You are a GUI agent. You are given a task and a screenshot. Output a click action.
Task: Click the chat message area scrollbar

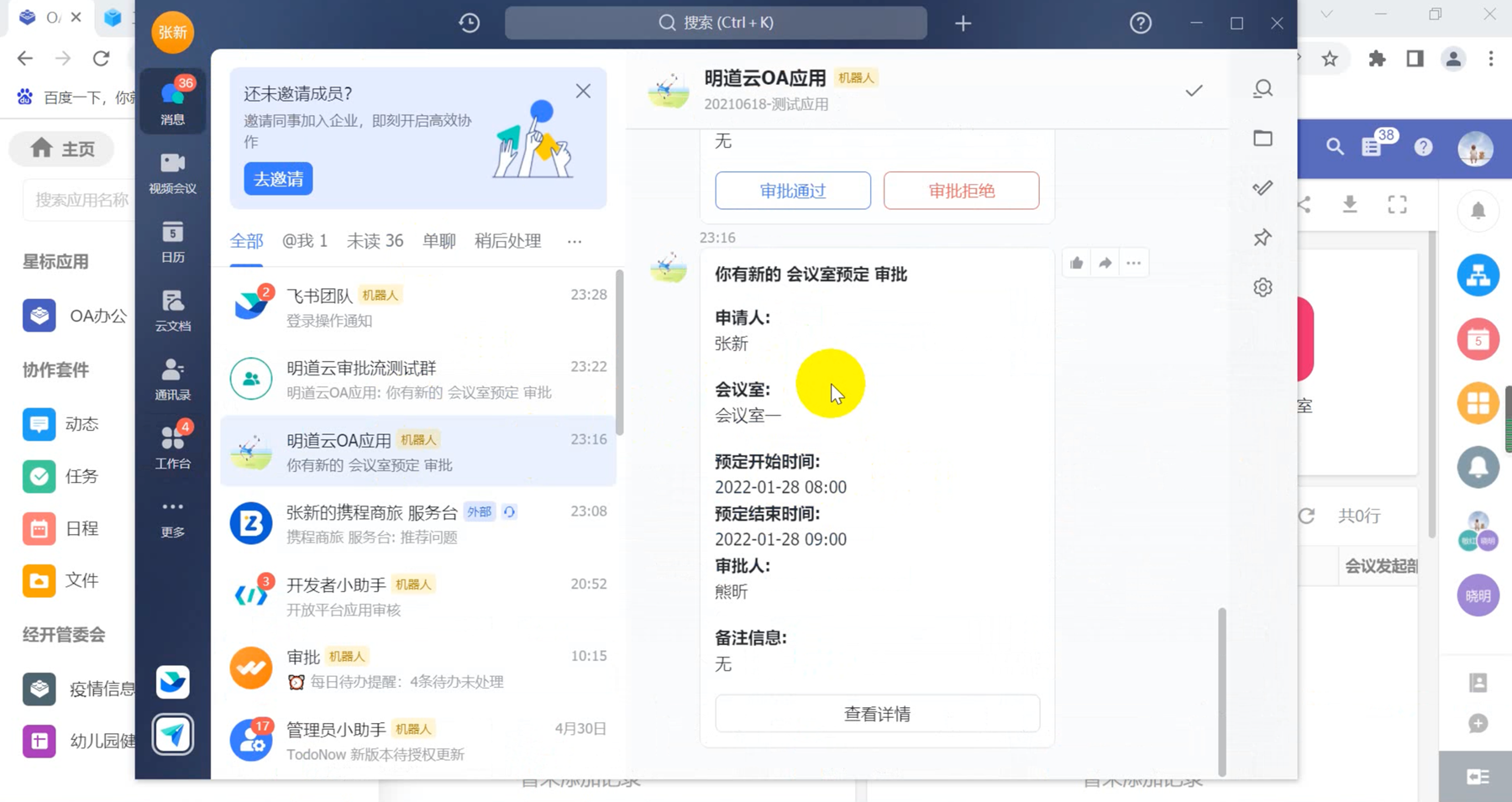coord(1221,691)
